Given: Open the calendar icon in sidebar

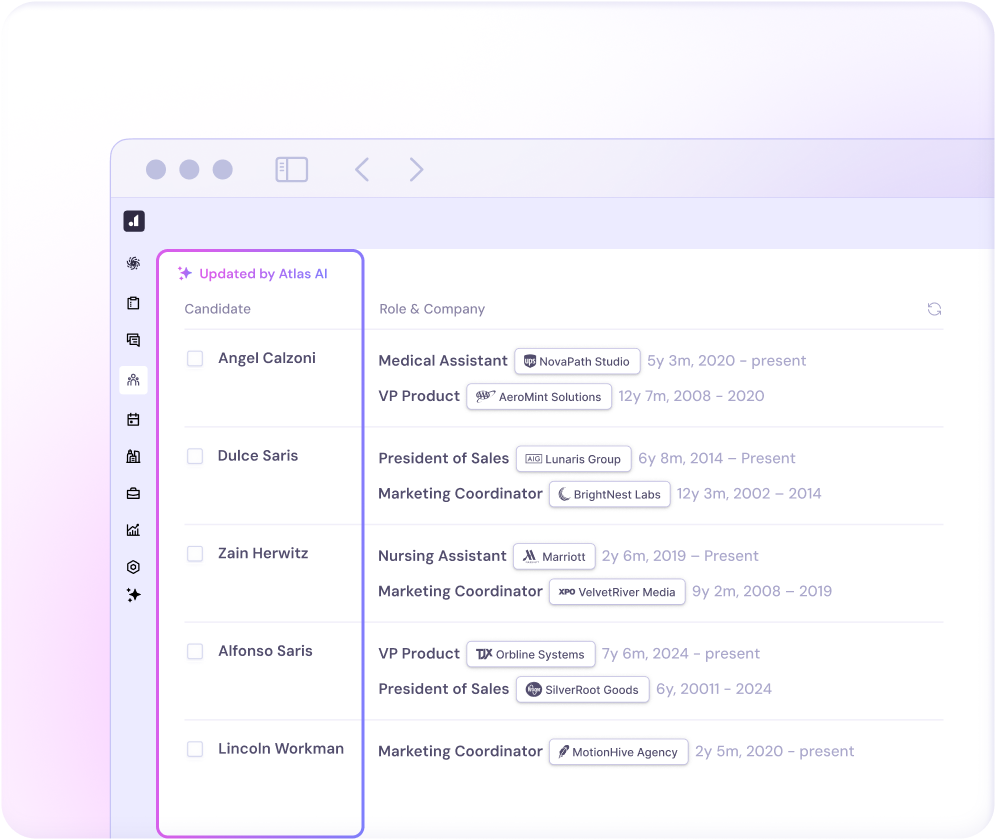Looking at the screenshot, I should click(x=133, y=419).
